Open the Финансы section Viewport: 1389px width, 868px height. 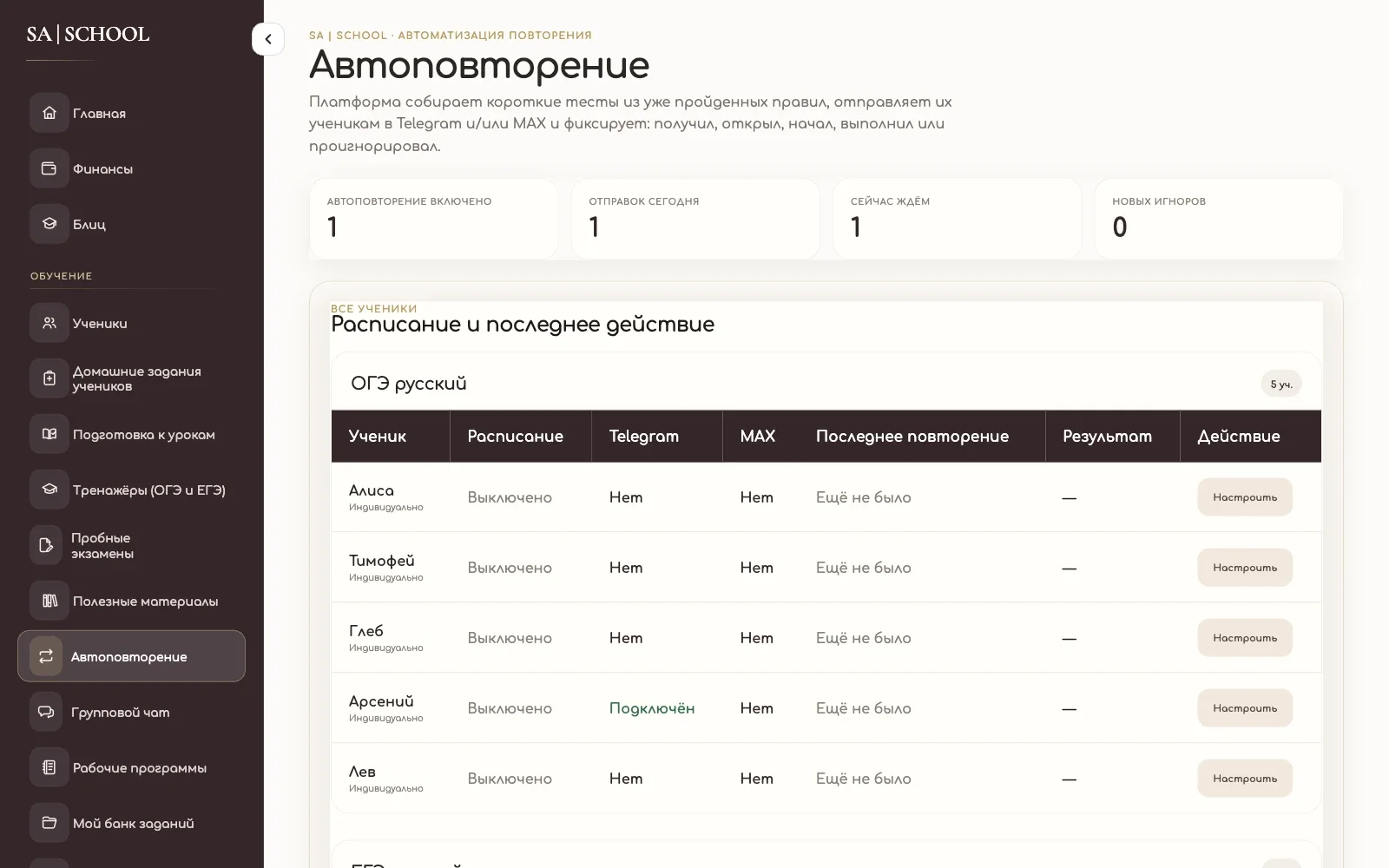(132, 168)
